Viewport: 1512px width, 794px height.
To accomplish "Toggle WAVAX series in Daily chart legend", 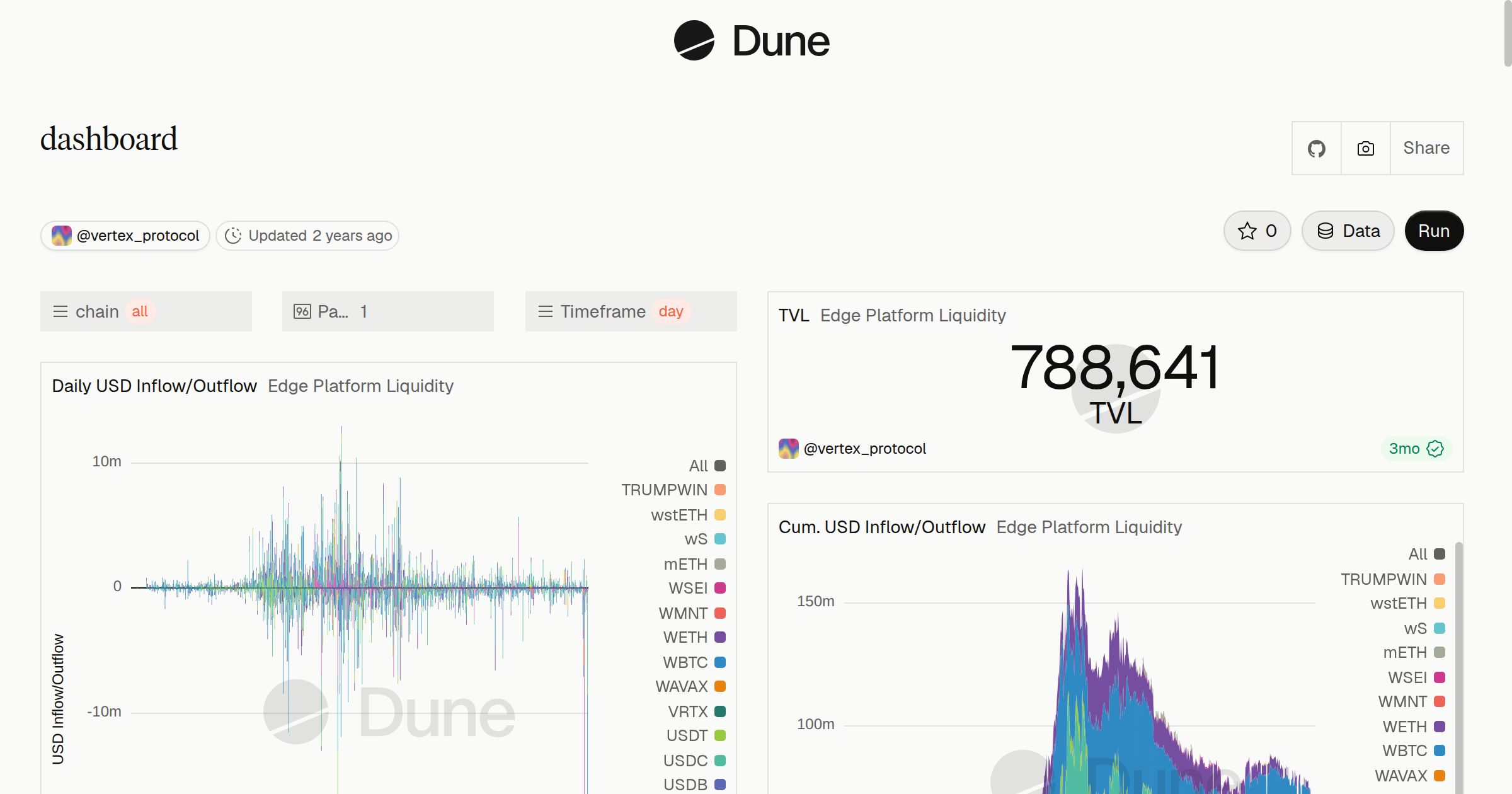I will click(x=690, y=686).
